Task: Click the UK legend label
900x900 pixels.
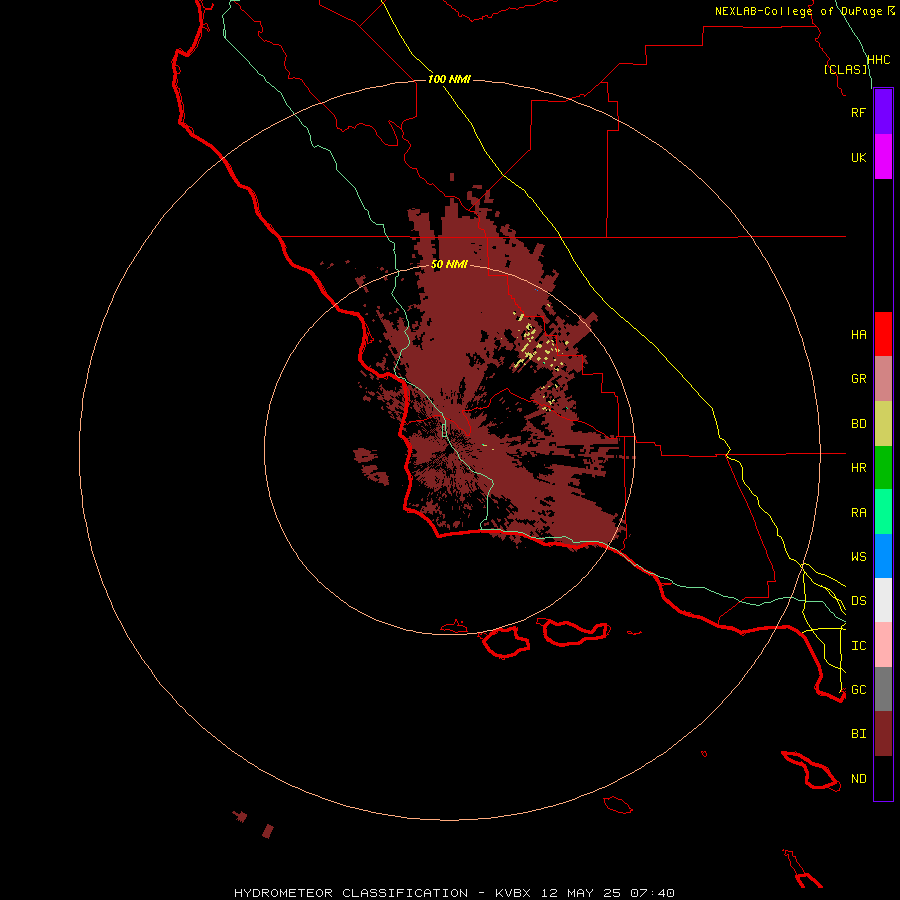Action: click(858, 157)
